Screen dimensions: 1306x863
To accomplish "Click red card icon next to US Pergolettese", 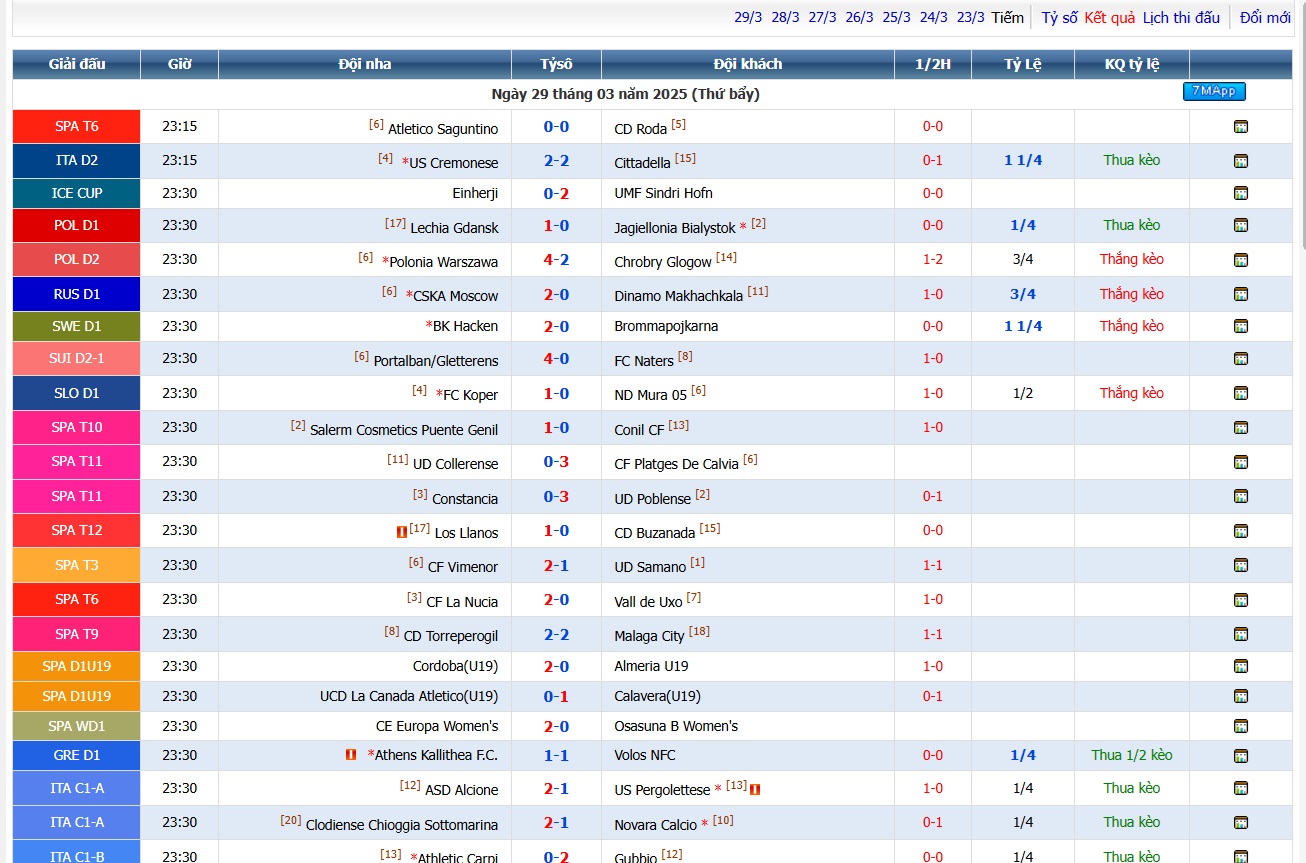I will click(x=755, y=789).
